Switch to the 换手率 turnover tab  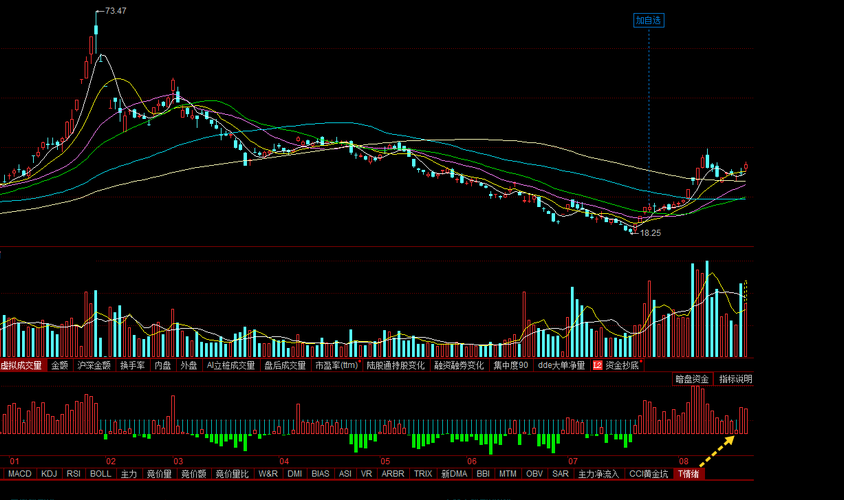click(x=132, y=365)
